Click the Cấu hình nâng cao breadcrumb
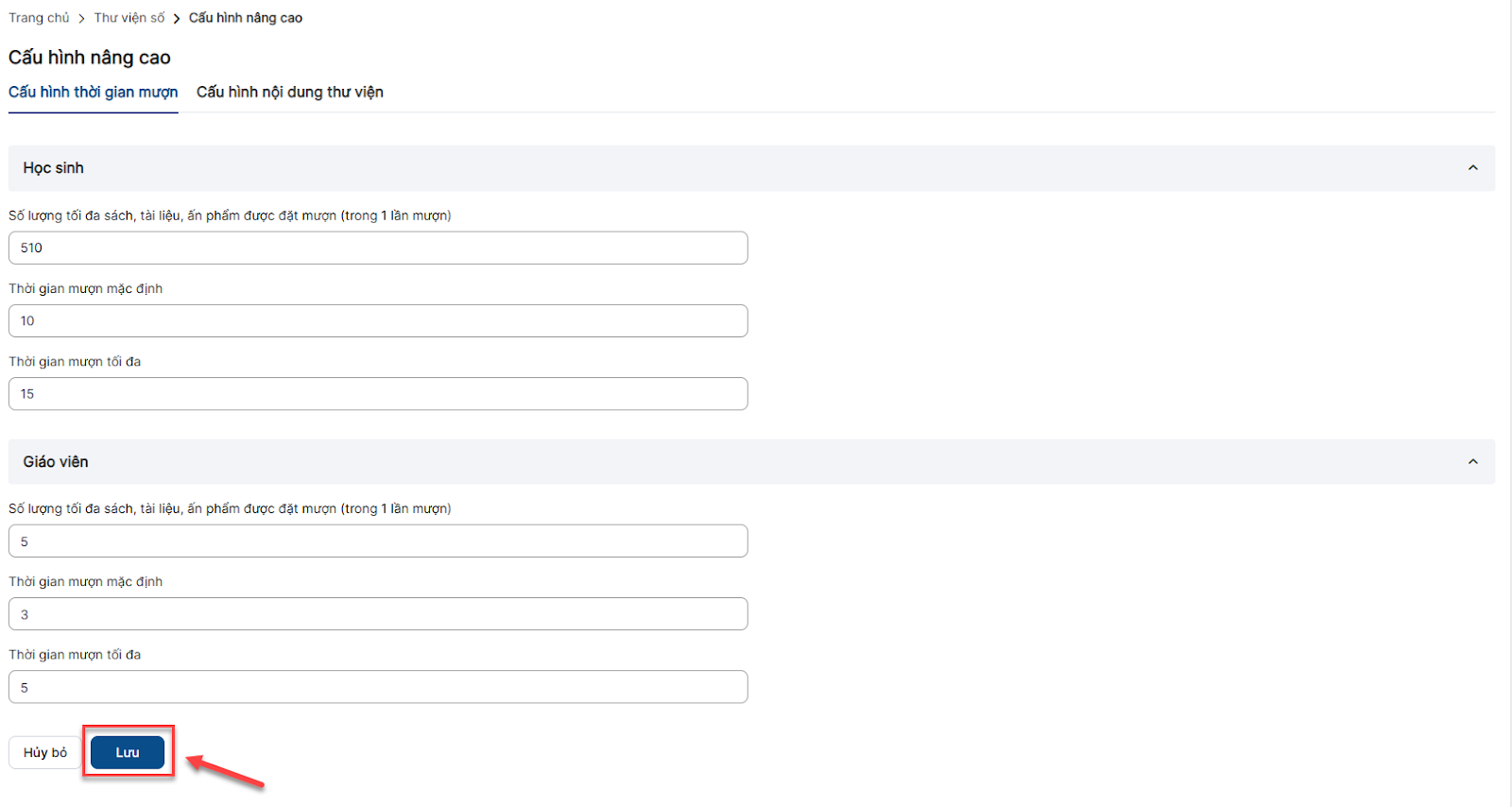 246,18
